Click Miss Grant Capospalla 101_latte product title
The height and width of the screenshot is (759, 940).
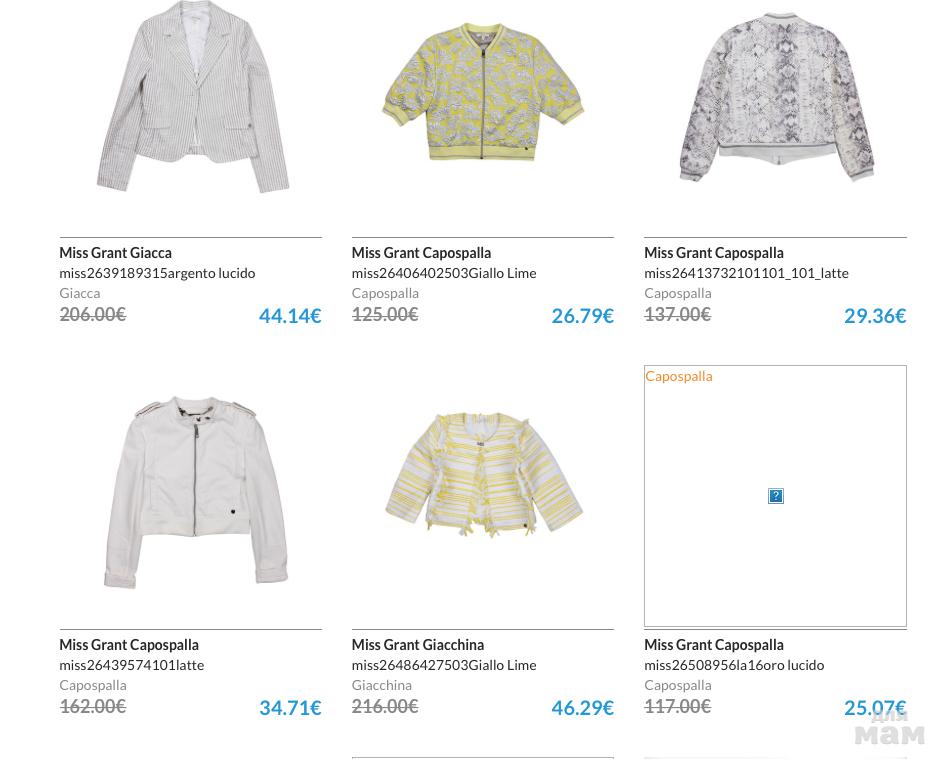[x=713, y=253]
